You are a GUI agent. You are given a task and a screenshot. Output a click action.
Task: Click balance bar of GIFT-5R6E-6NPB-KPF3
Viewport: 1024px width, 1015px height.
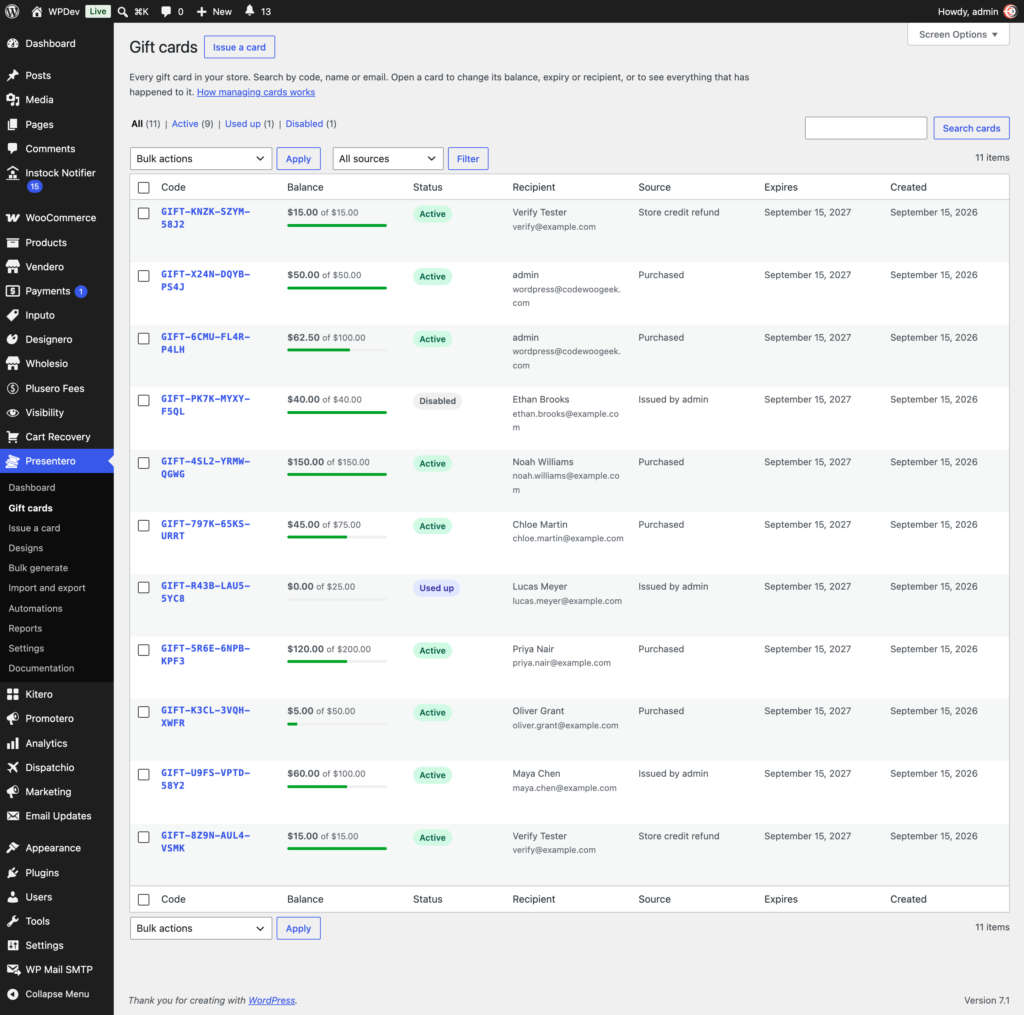[337, 662]
